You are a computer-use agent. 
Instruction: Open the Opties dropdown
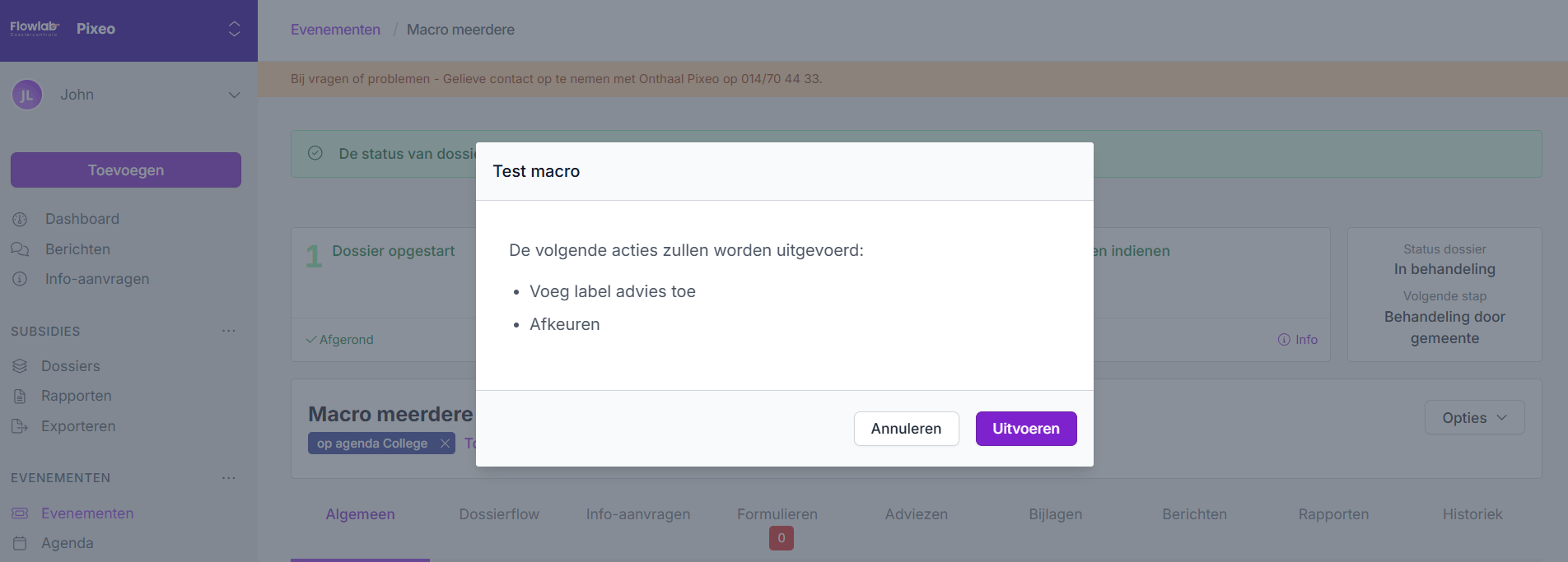click(x=1474, y=418)
